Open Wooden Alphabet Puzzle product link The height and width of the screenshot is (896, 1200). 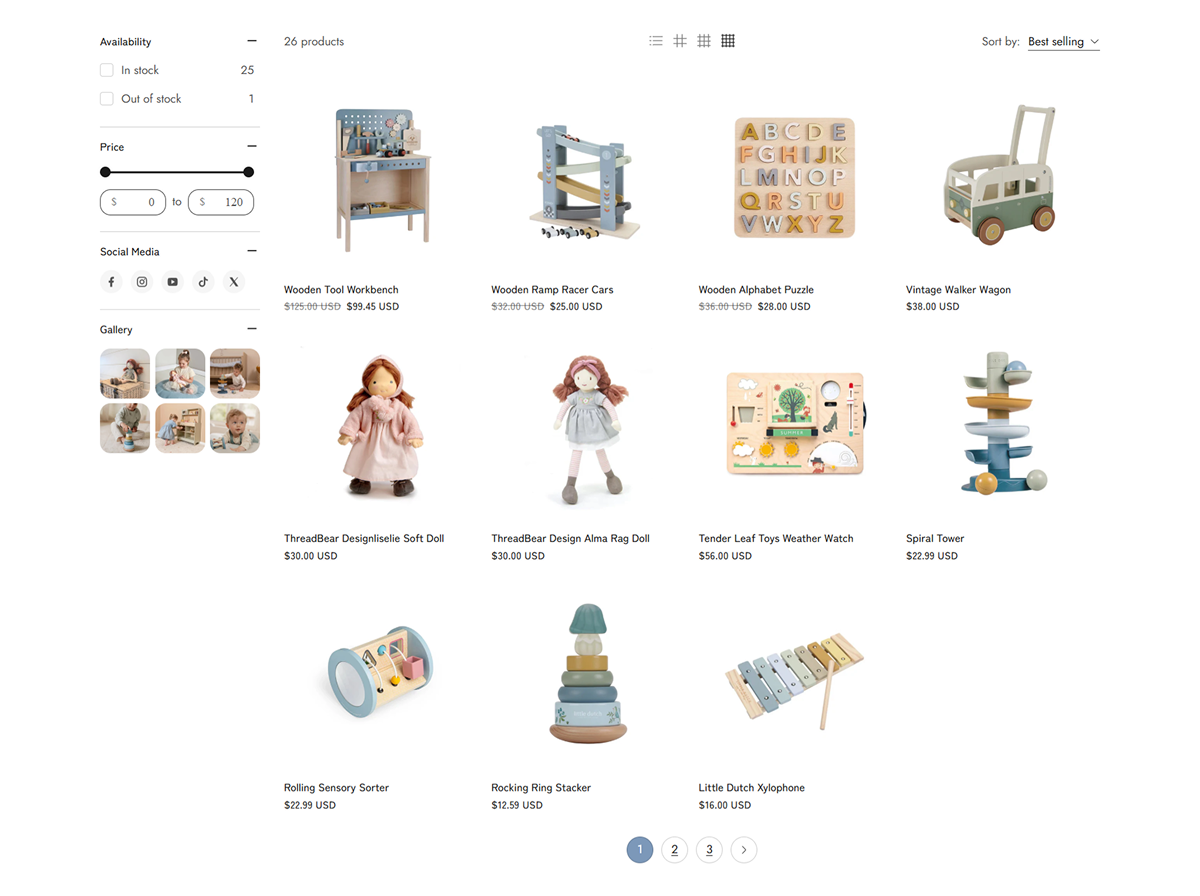coord(756,290)
